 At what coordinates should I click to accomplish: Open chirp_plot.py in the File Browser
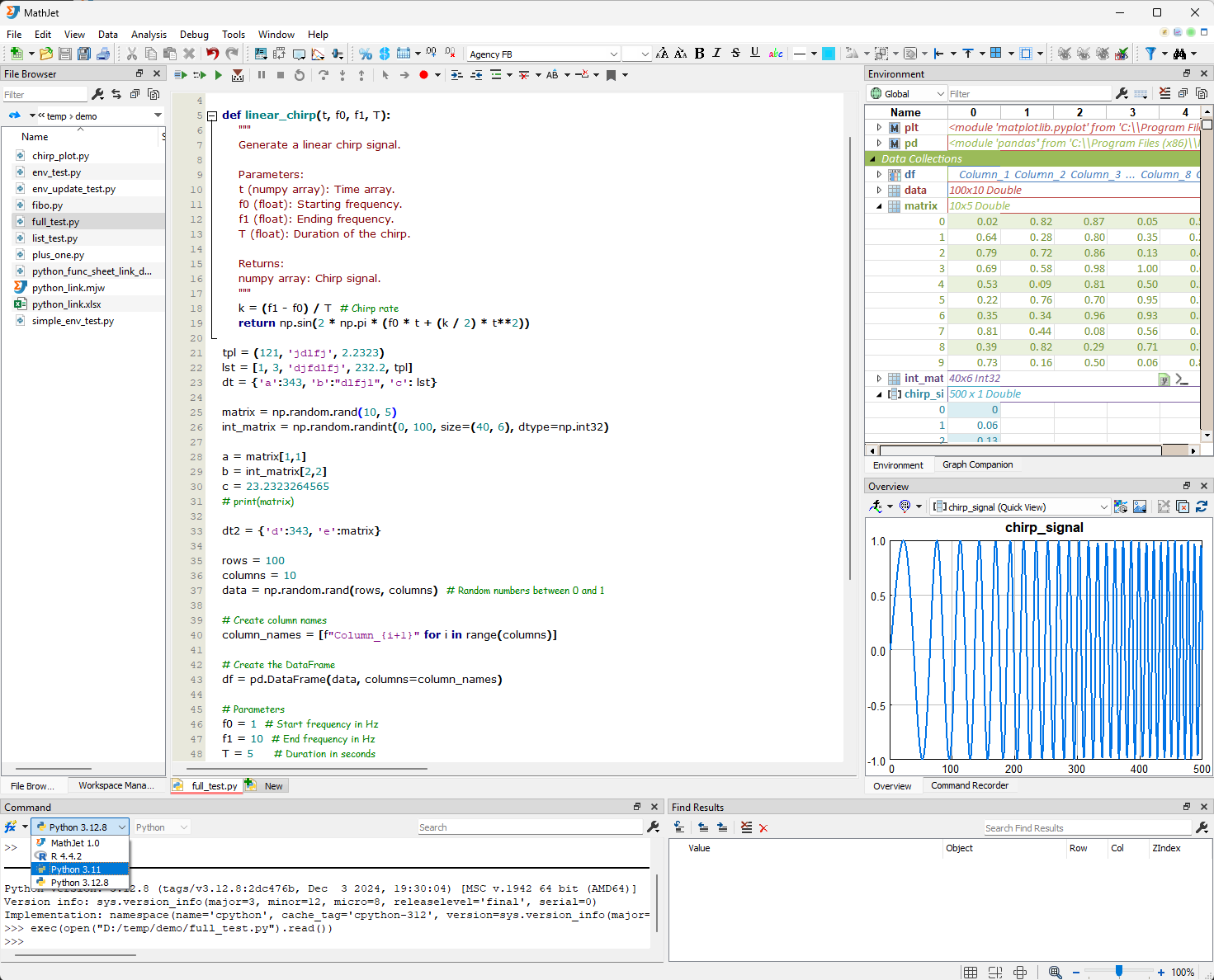click(60, 156)
